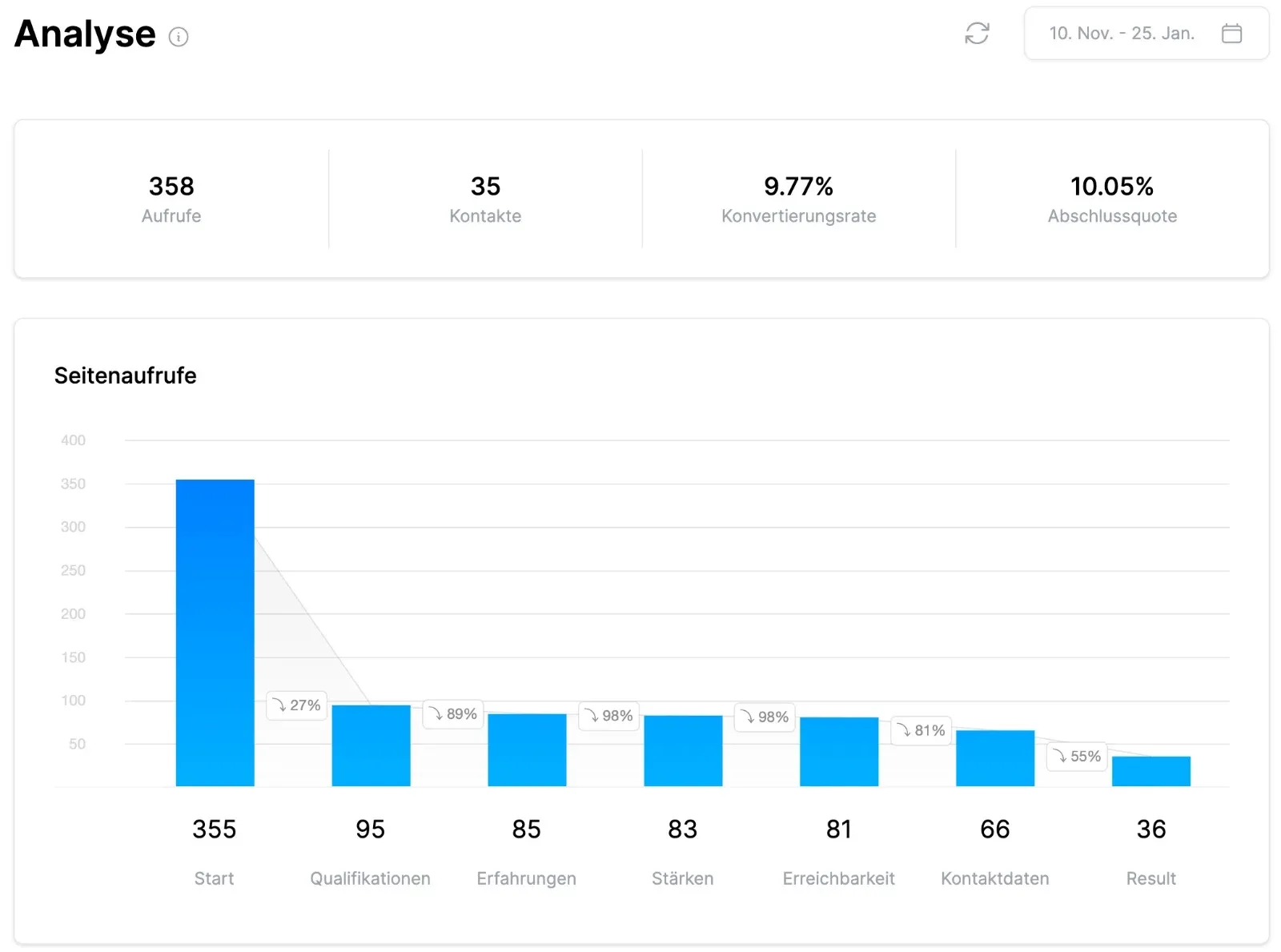
Task: Click the 35 Kontakte statistic
Action: (x=485, y=199)
